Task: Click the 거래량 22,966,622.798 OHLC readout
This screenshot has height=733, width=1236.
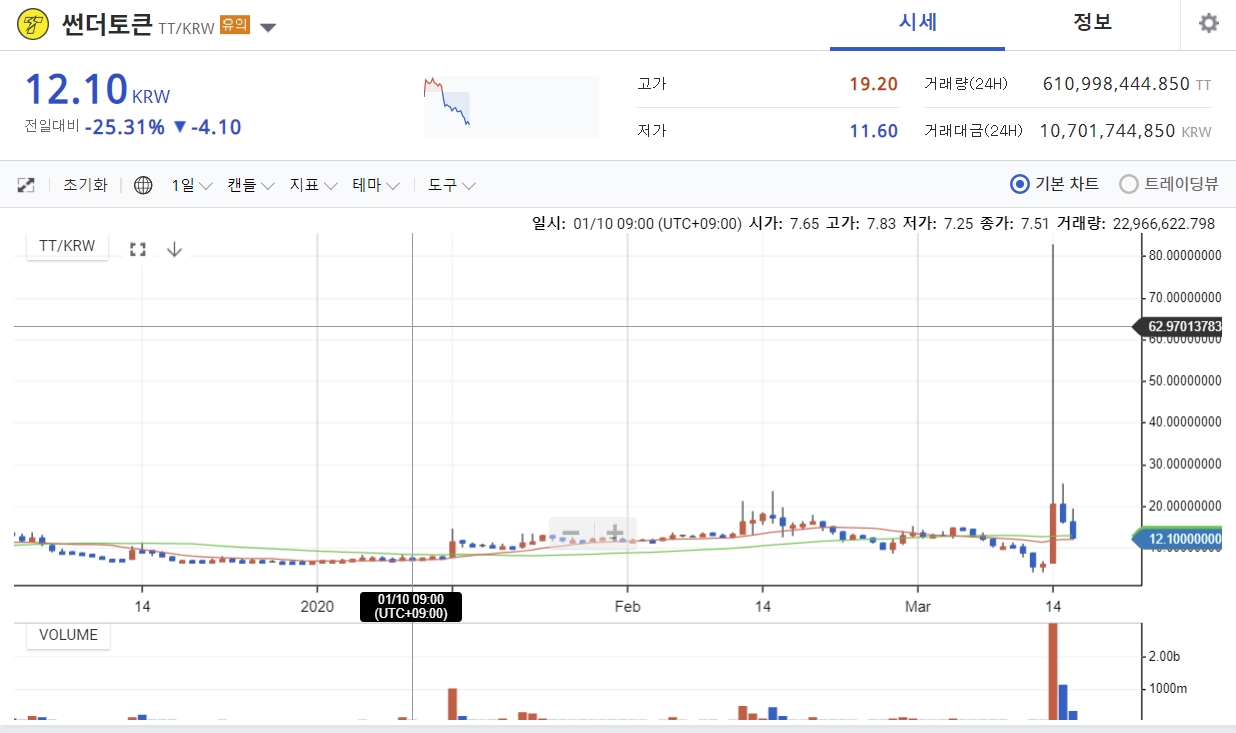Action: (x=1136, y=223)
